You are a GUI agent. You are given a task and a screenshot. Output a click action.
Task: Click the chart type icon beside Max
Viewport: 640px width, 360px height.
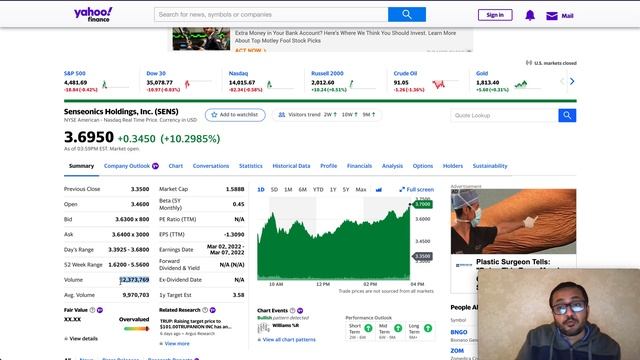click(x=379, y=190)
